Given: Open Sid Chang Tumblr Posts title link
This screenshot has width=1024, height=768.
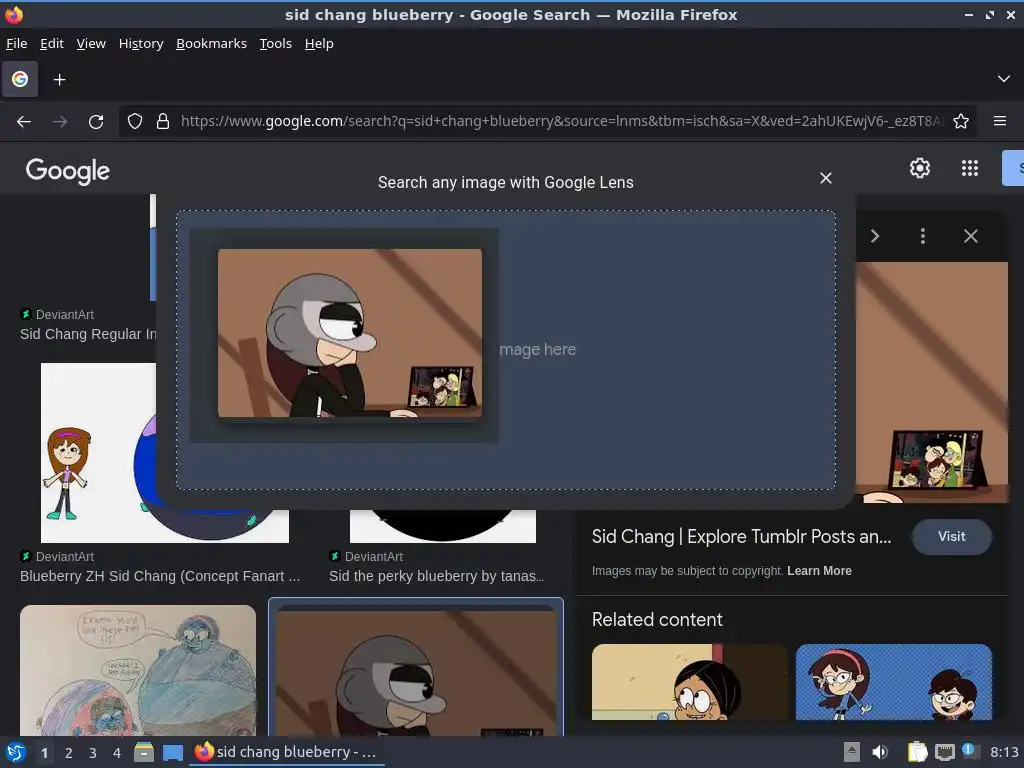Looking at the screenshot, I should [x=741, y=537].
